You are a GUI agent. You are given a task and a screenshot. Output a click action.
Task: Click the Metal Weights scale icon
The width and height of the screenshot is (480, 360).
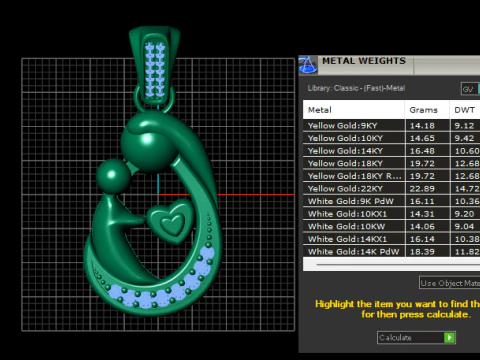click(307, 65)
